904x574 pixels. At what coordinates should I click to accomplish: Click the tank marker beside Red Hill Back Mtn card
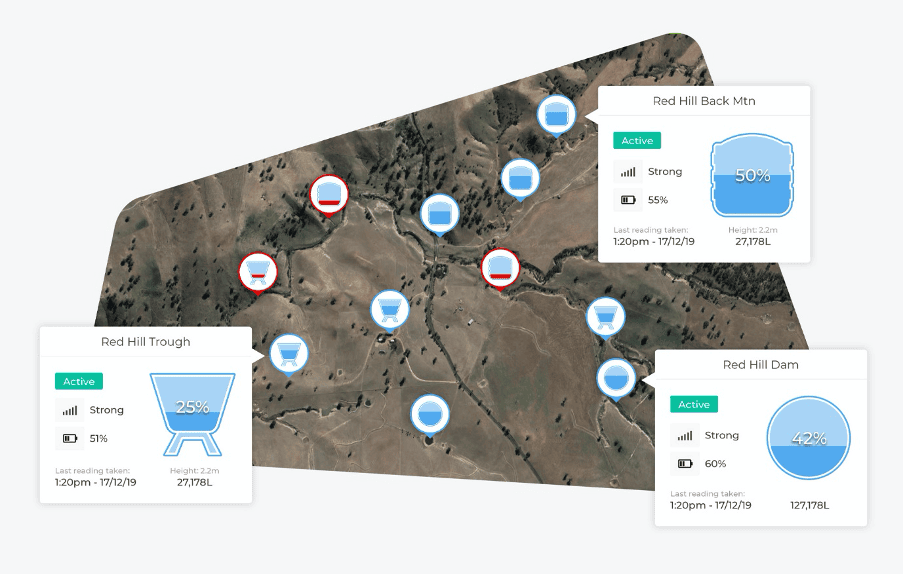[x=556, y=115]
